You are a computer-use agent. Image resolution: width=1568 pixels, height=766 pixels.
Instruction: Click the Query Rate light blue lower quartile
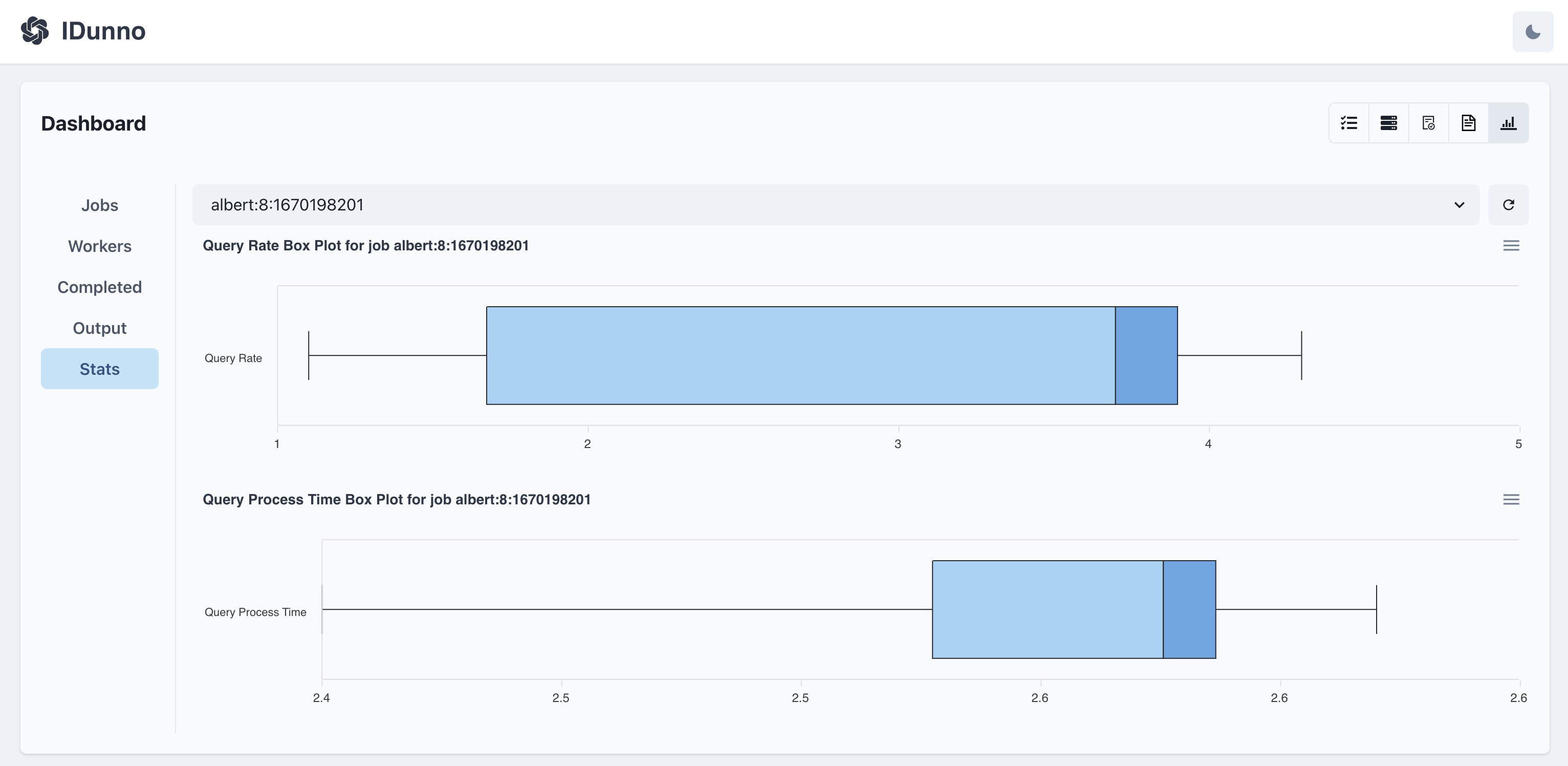click(800, 355)
